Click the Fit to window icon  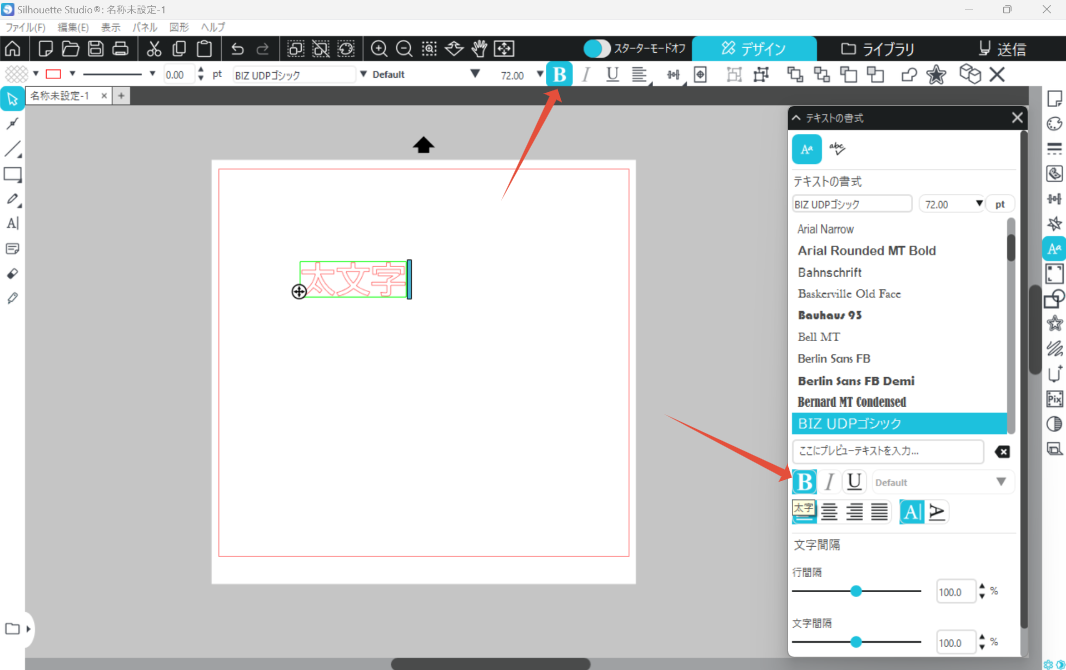tap(504, 49)
